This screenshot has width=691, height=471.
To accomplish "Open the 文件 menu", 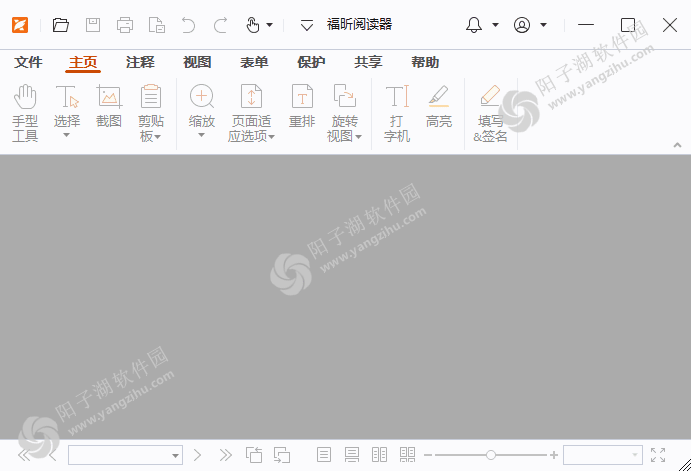I will (x=28, y=62).
